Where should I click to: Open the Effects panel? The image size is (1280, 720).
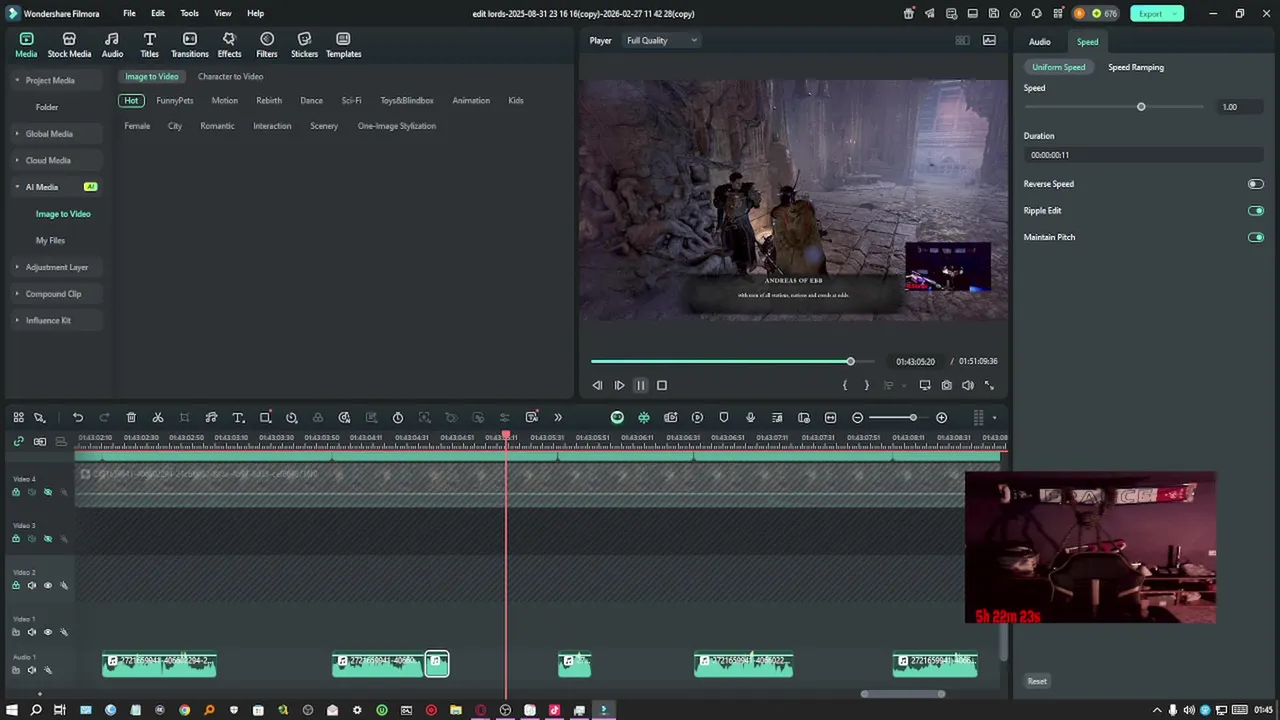(x=230, y=45)
